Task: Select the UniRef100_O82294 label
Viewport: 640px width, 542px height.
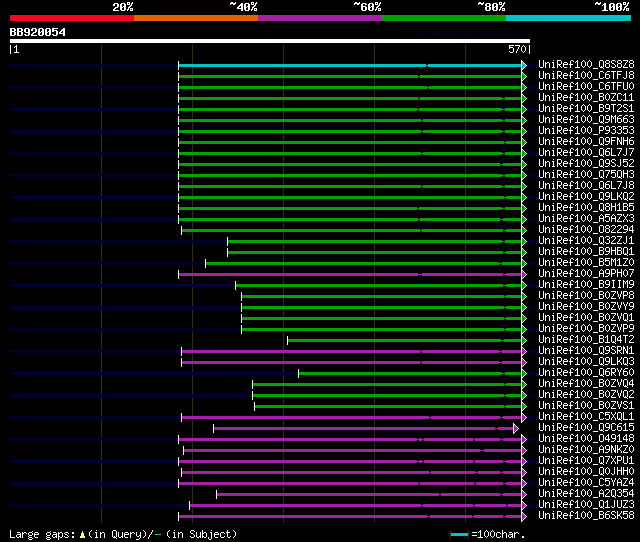Action: click(x=586, y=230)
